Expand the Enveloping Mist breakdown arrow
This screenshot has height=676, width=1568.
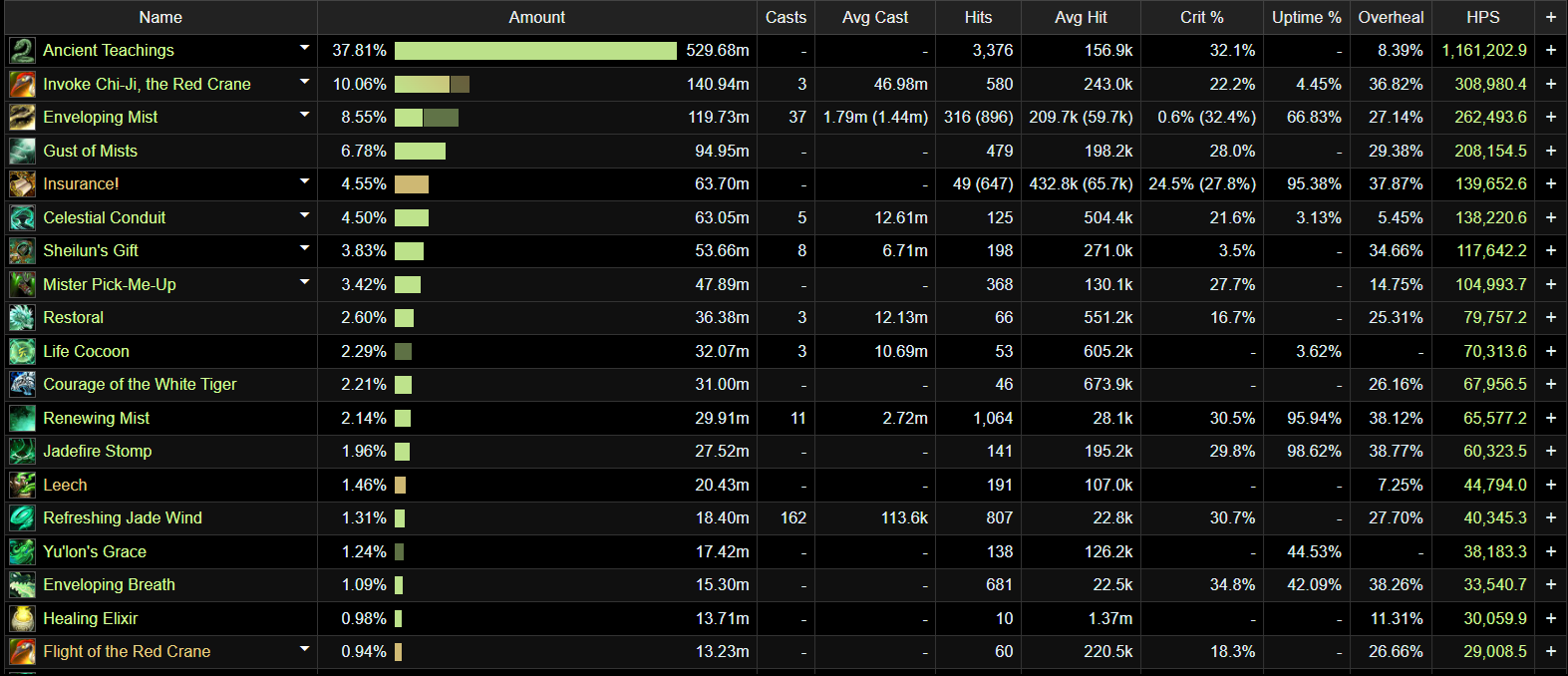click(304, 115)
